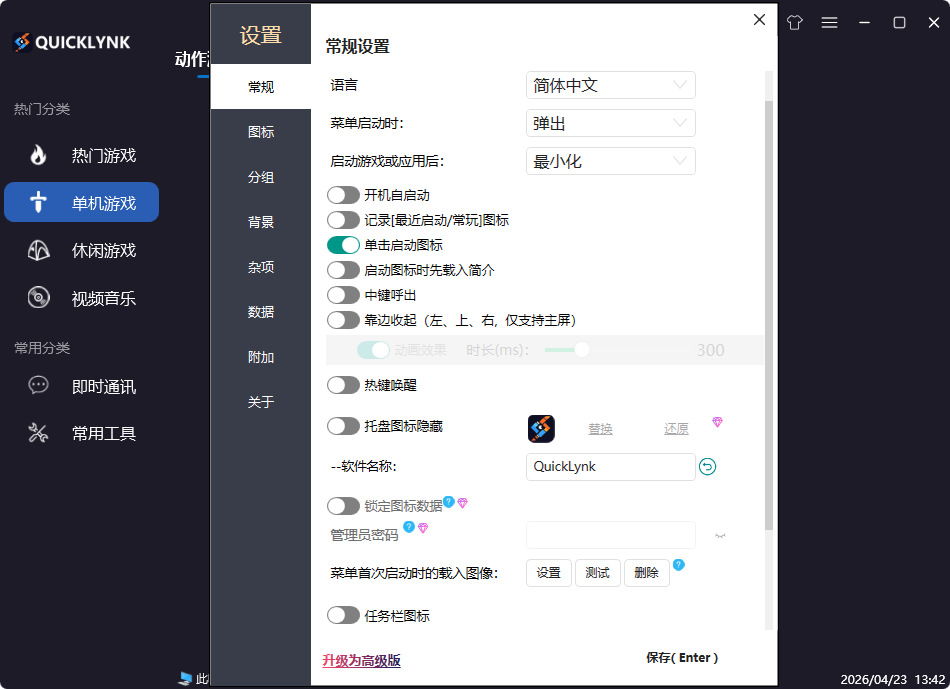Viewport: 950px width, 689px height.
Task: Open the hamburger menu at top right
Action: pyautogui.click(x=829, y=21)
